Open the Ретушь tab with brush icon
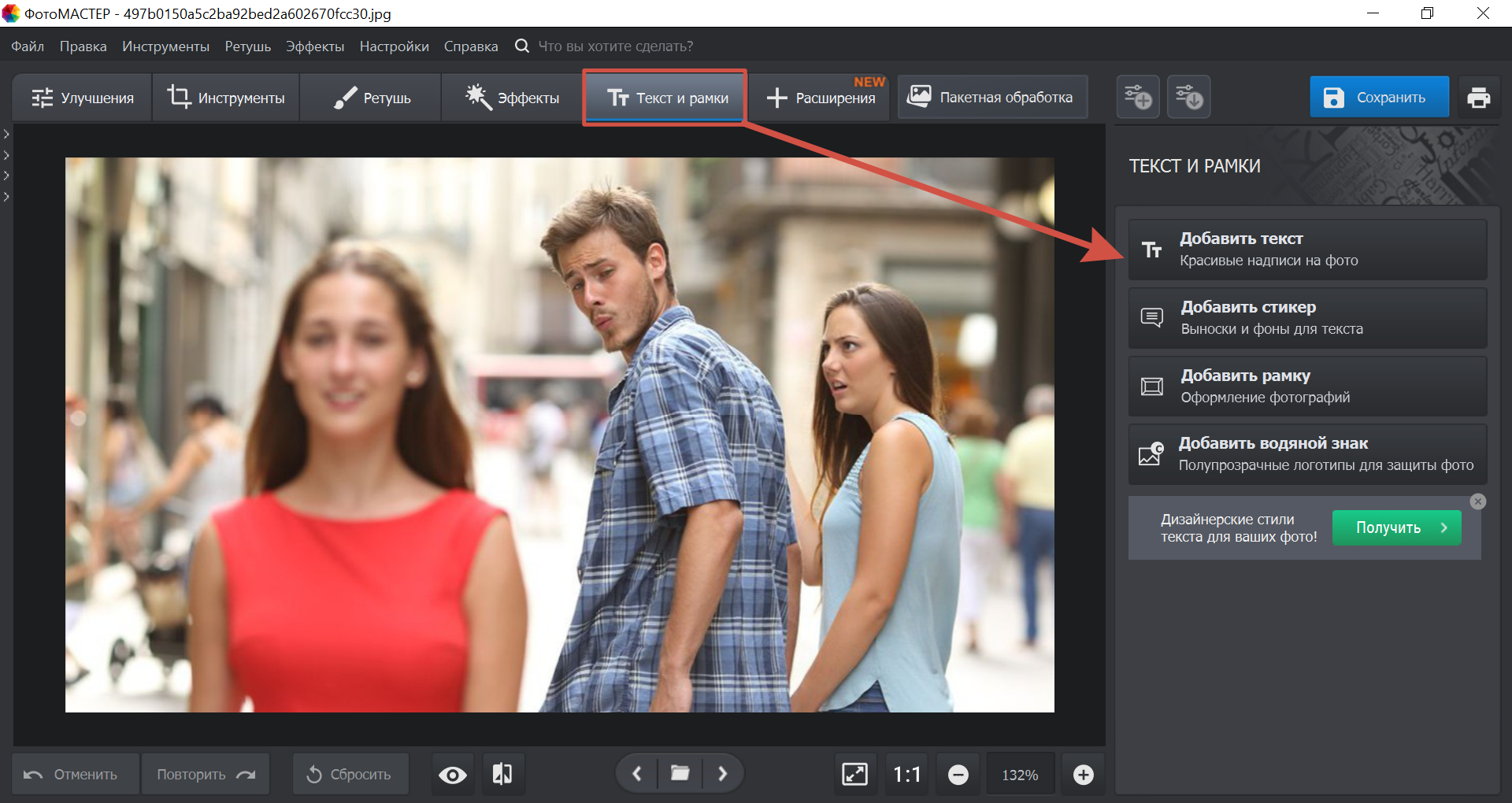The height and width of the screenshot is (803, 1512). pyautogui.click(x=371, y=98)
